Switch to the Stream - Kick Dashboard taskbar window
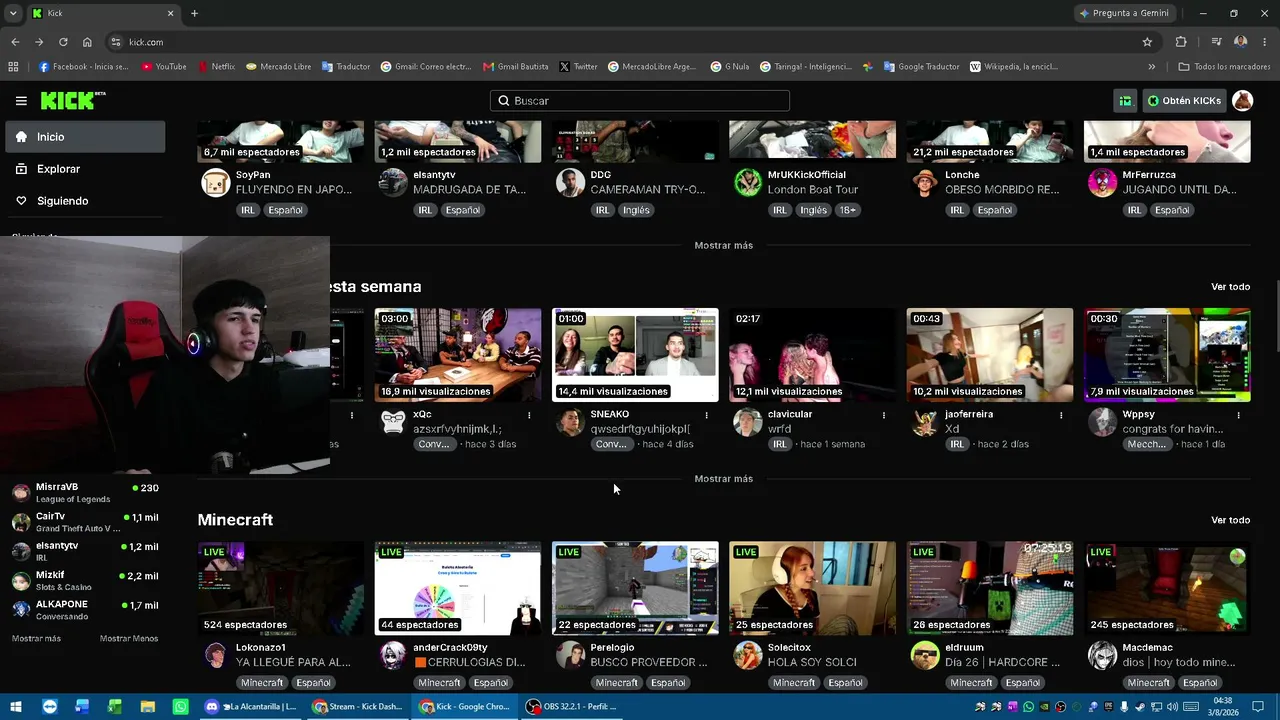 (x=358, y=706)
